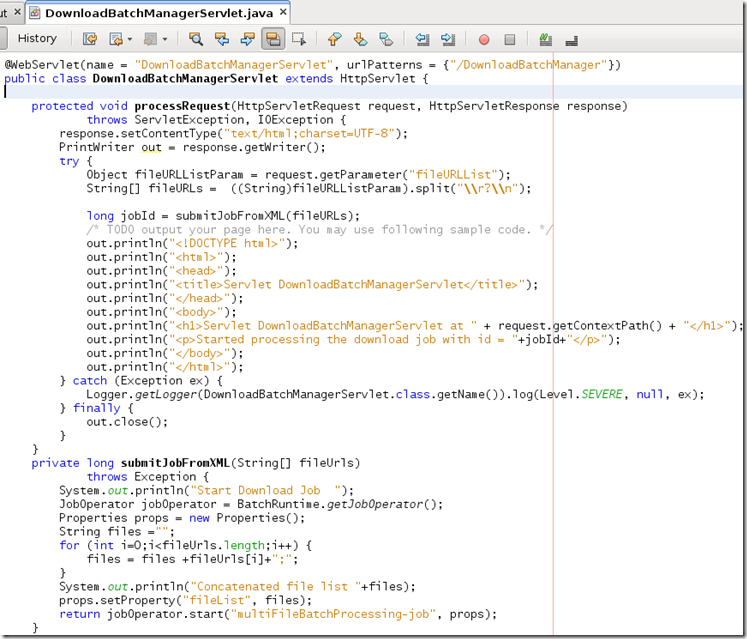
Task: Shift the current line right
Action: 447,39
